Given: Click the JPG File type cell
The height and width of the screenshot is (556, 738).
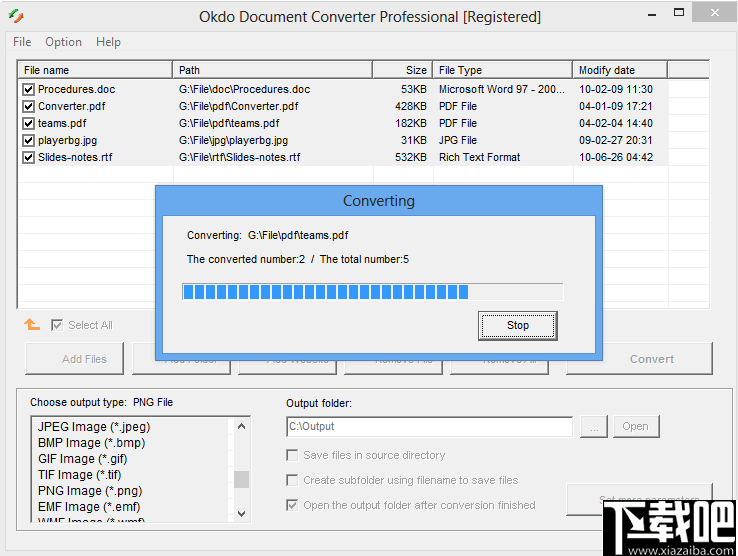Looking at the screenshot, I should click(x=457, y=140).
